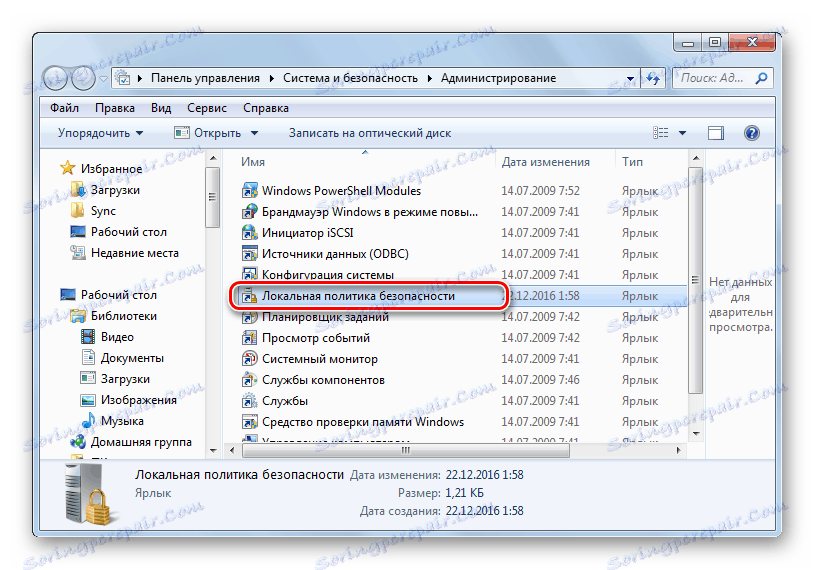
Task: Click the Библиотеки icon in sidebar
Action: click(x=78, y=315)
